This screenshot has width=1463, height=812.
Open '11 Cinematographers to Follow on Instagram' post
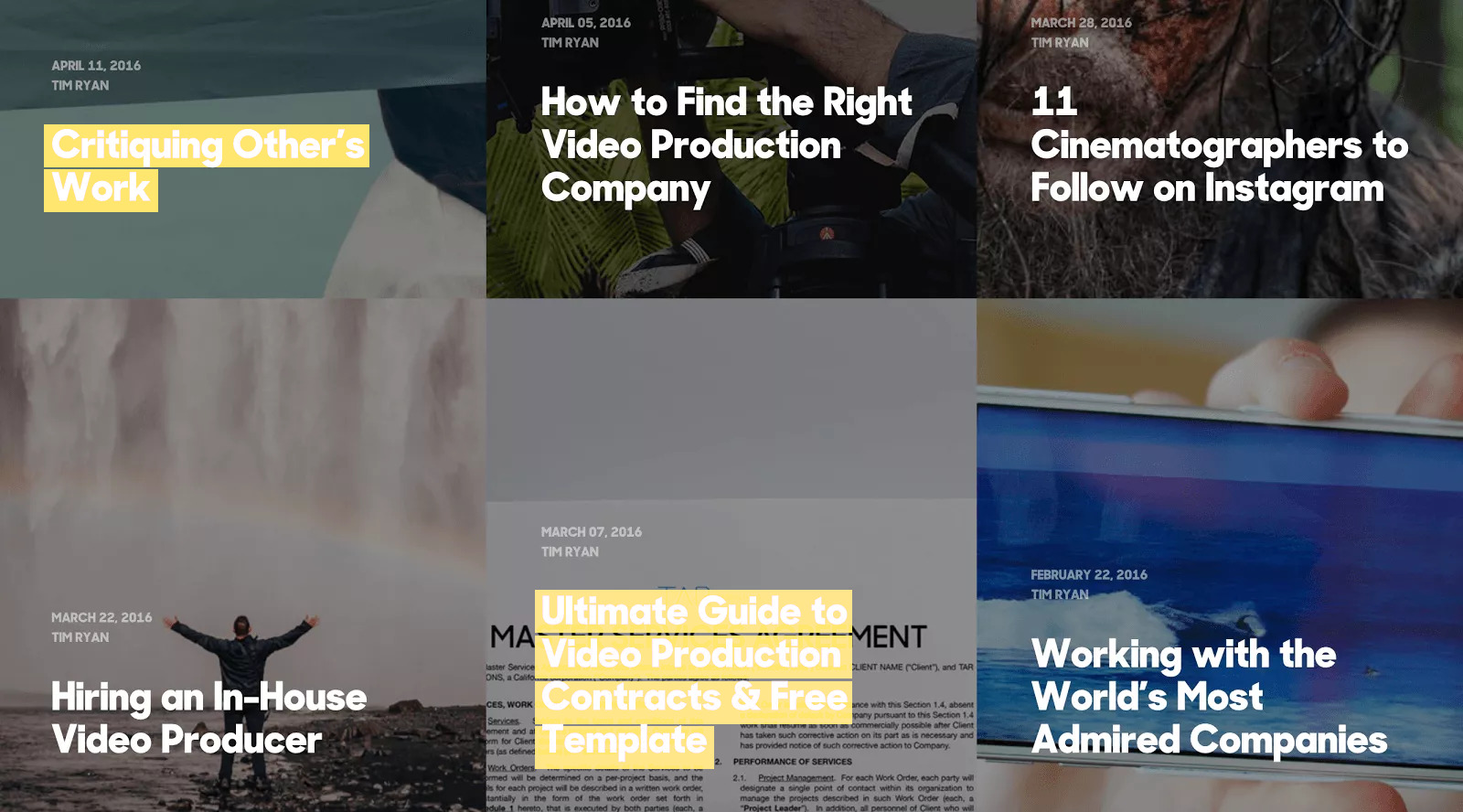pos(1220,146)
